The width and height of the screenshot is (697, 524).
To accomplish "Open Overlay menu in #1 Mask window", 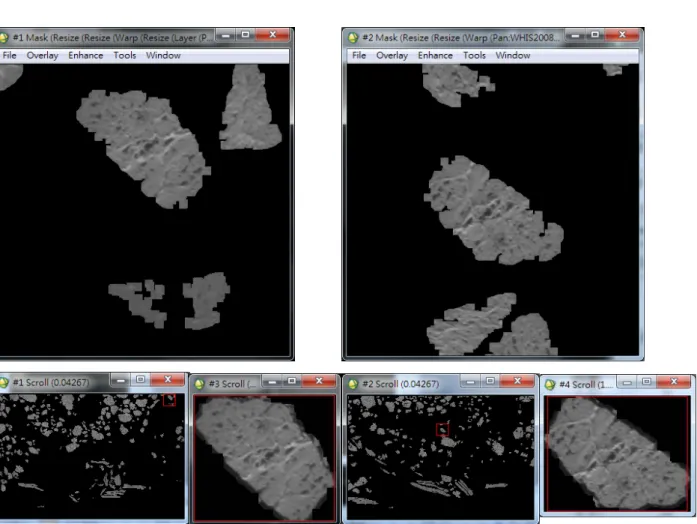I will pos(42,56).
